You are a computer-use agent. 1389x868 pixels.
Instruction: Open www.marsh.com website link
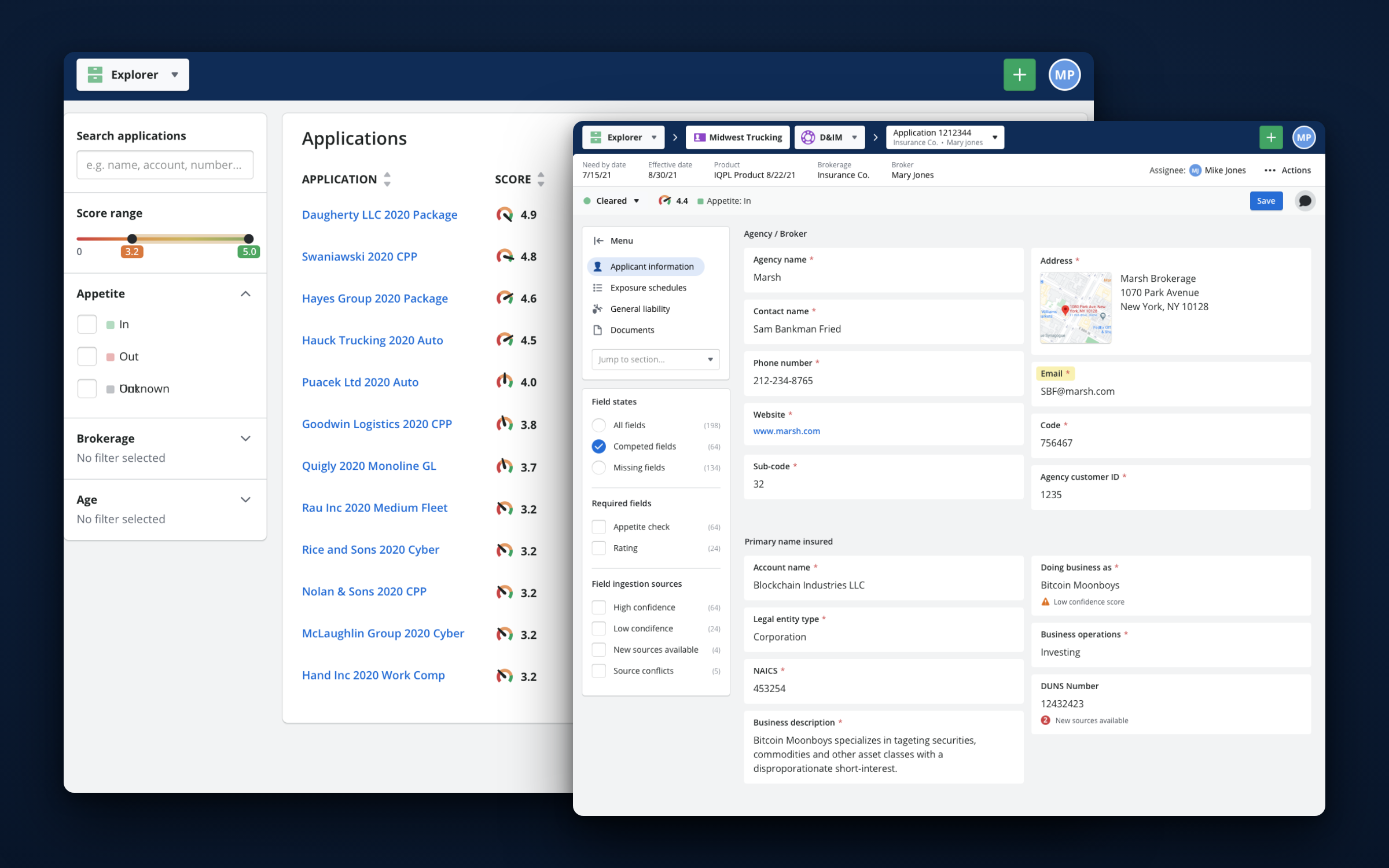[x=787, y=431]
